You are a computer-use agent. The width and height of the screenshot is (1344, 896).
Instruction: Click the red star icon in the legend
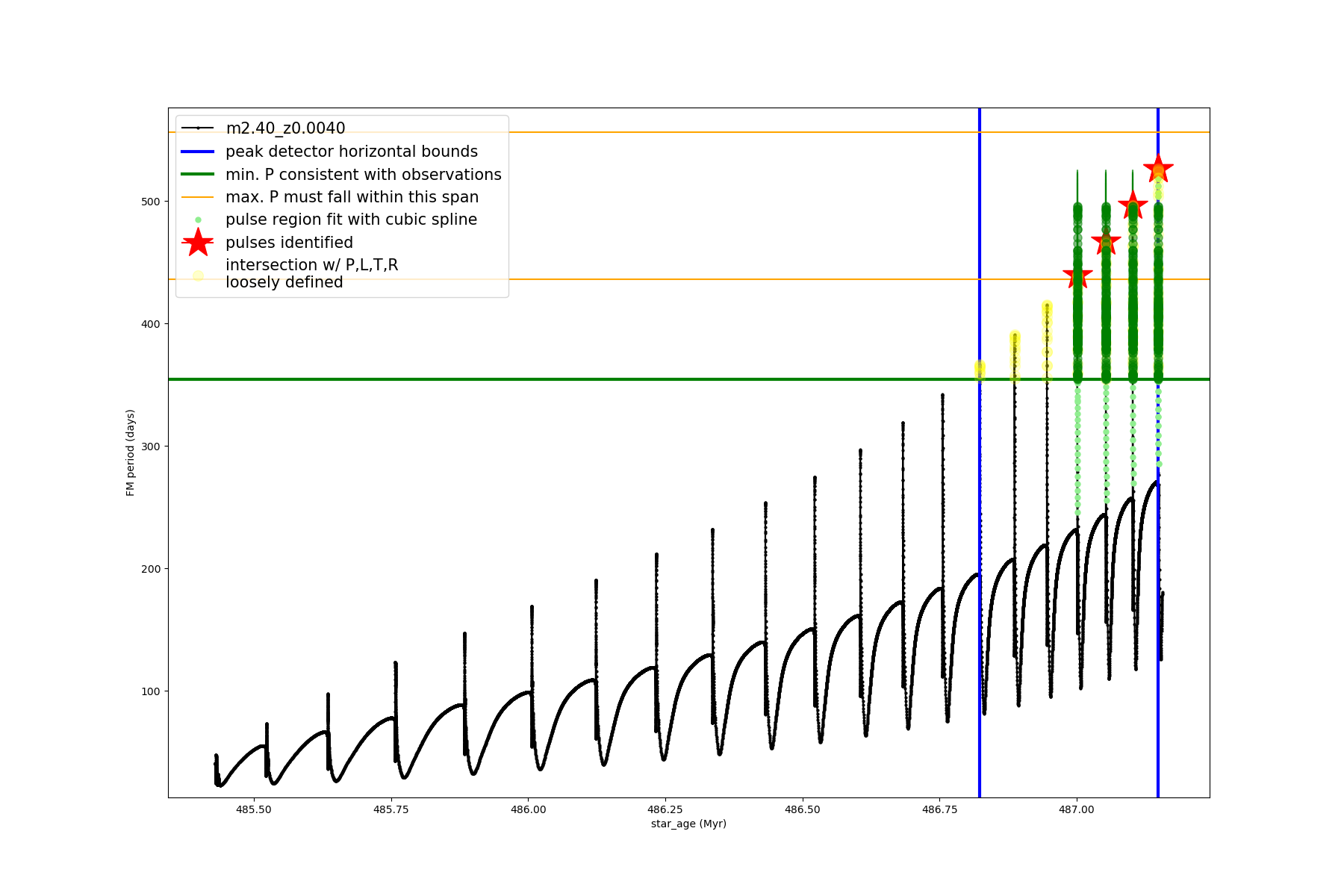pyautogui.click(x=198, y=242)
